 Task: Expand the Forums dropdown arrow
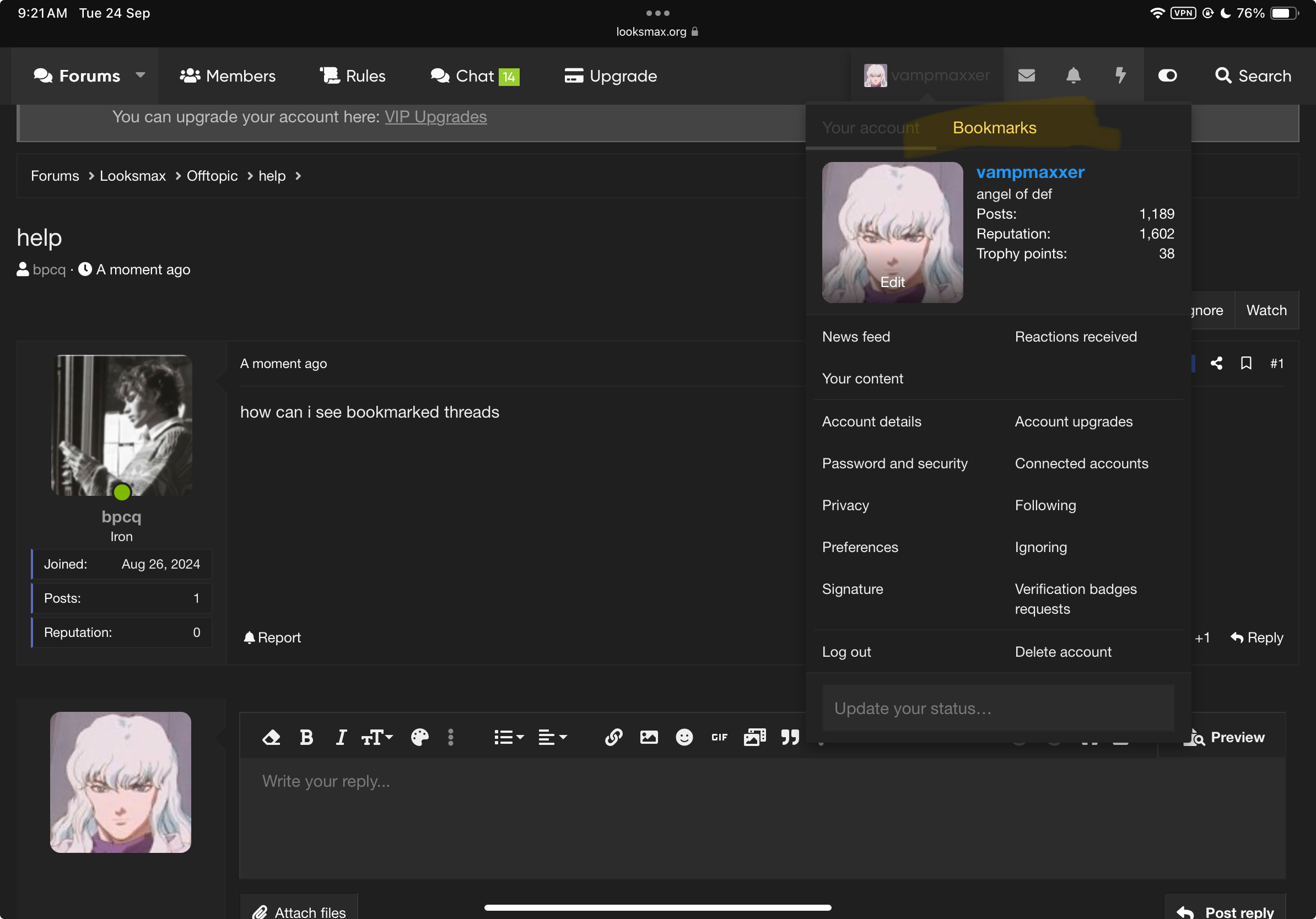point(141,75)
